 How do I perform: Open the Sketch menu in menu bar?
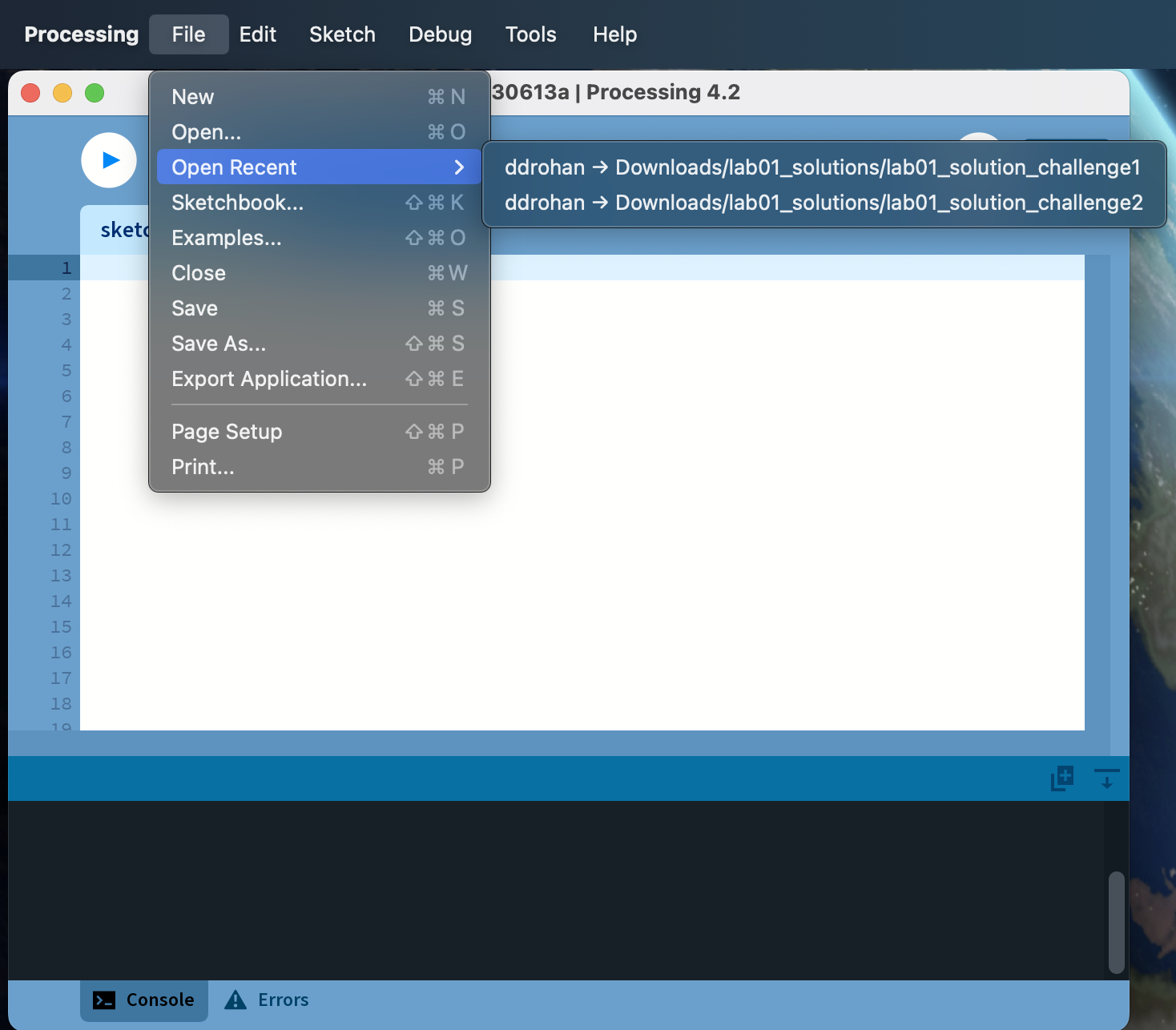(342, 34)
